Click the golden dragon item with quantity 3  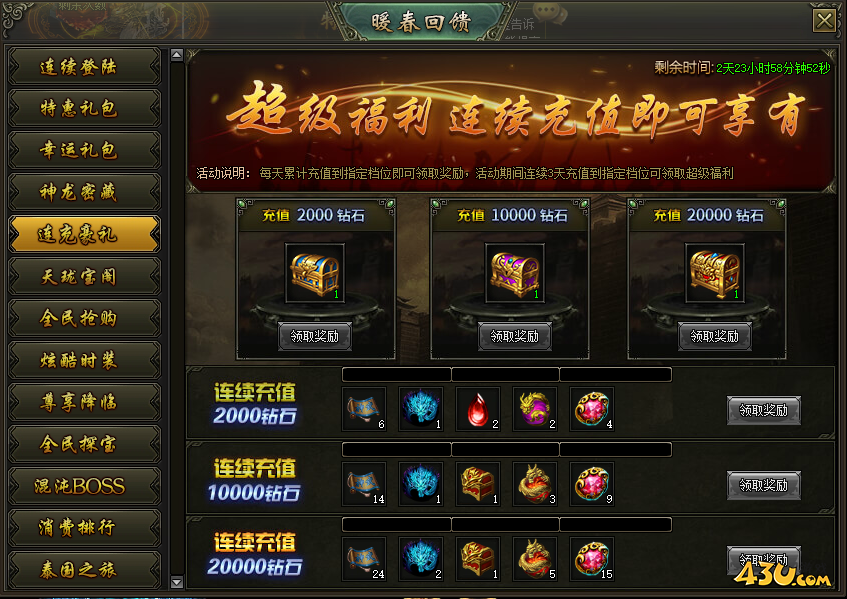click(535, 484)
